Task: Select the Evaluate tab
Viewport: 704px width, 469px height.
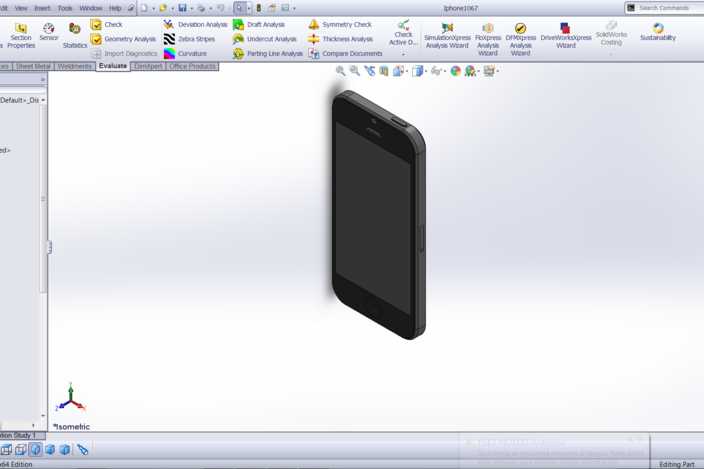Action: coord(113,66)
